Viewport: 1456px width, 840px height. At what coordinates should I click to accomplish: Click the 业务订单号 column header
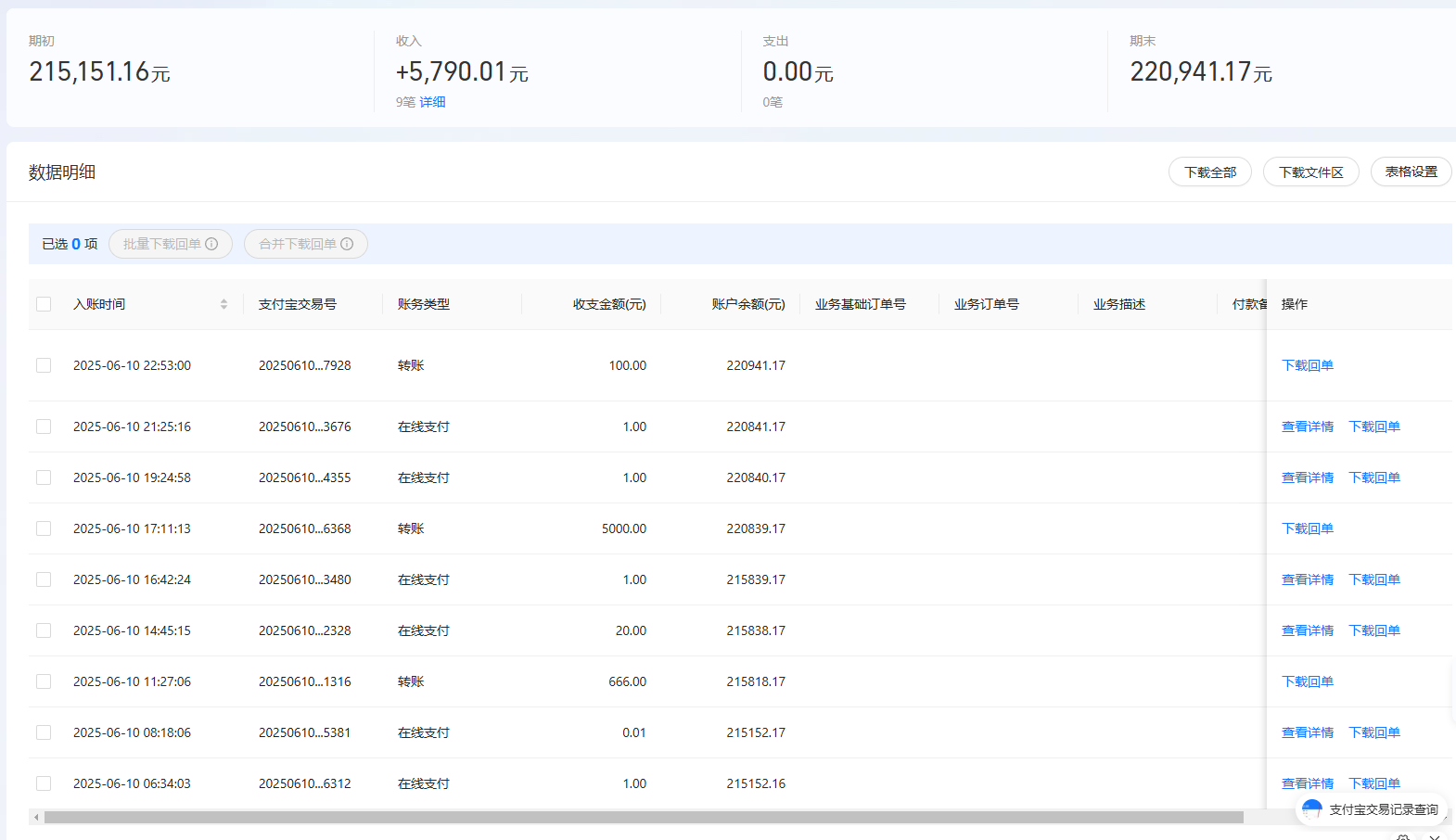[987, 304]
